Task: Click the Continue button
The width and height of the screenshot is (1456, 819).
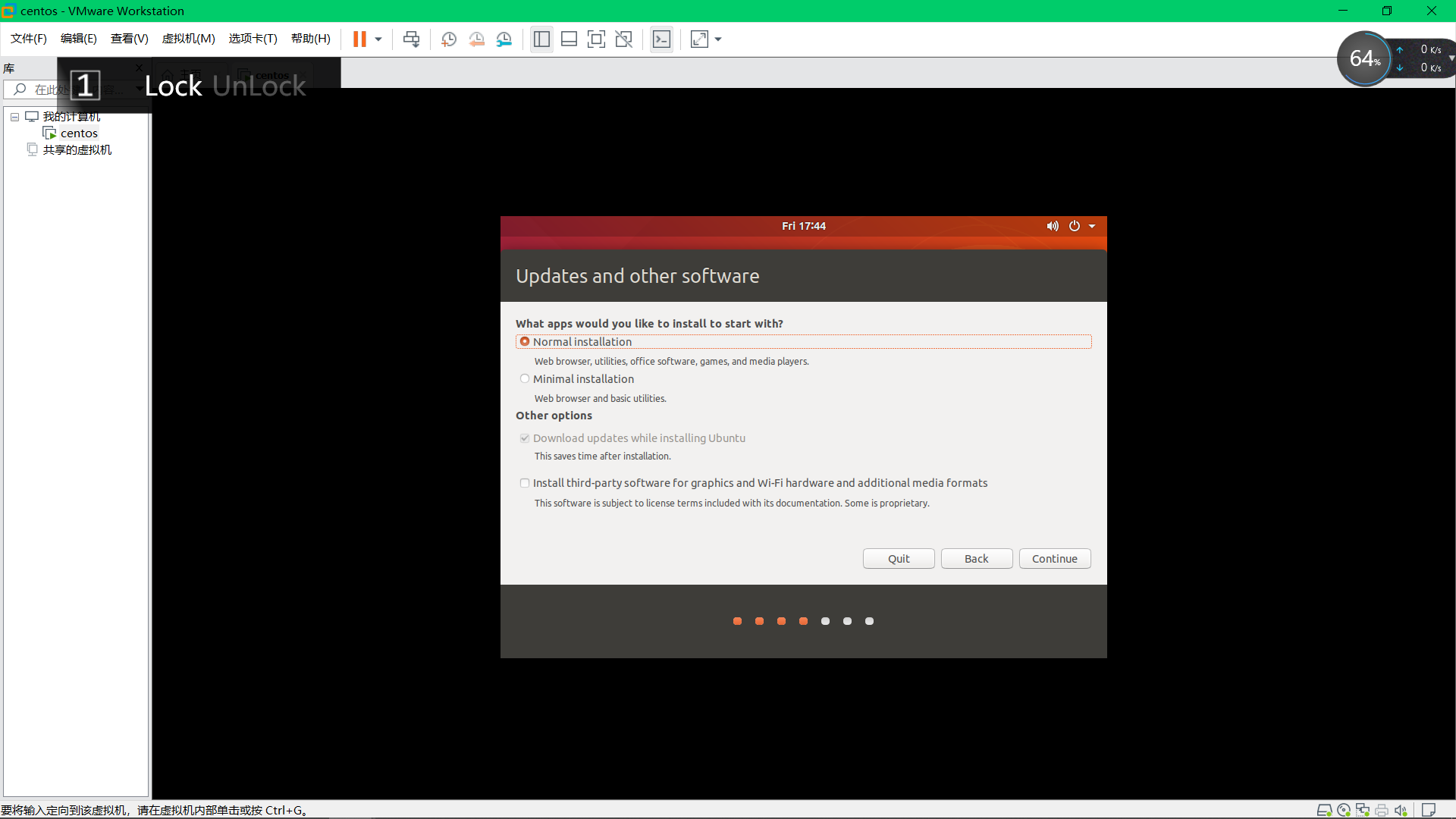Action: [1055, 559]
